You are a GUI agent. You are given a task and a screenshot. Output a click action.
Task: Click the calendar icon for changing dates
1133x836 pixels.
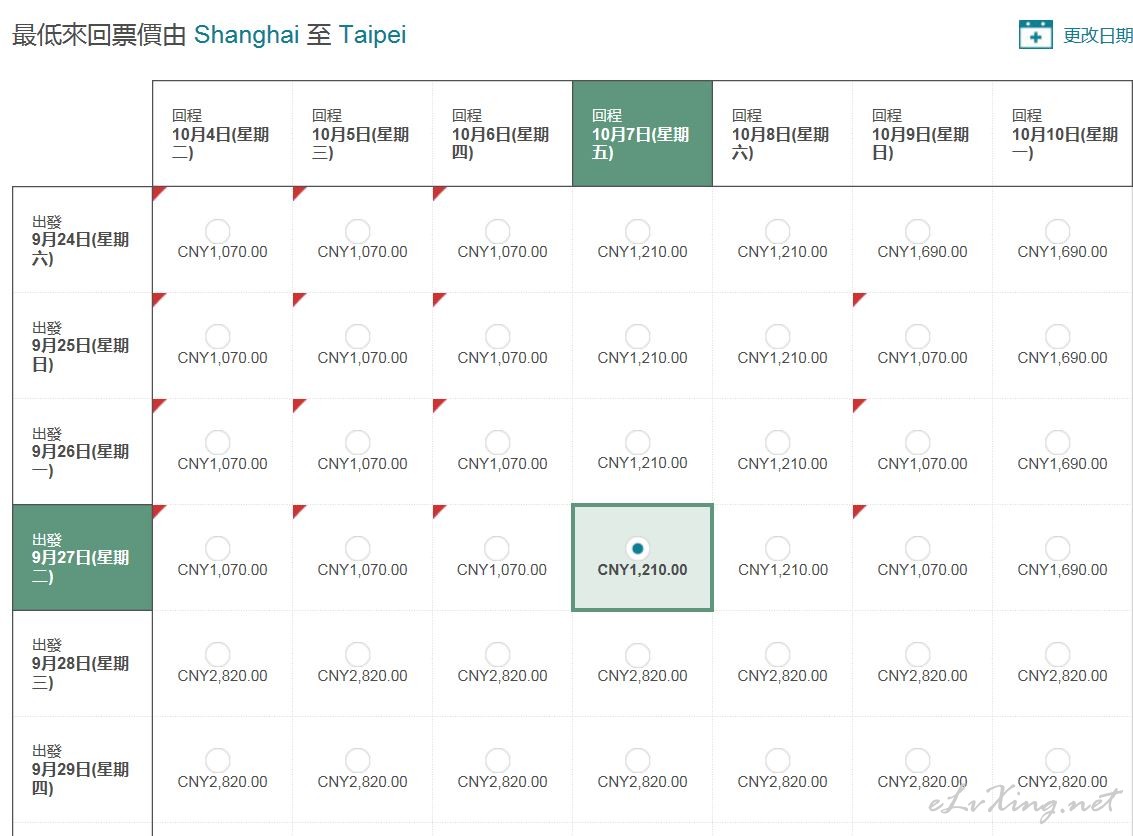[1035, 34]
